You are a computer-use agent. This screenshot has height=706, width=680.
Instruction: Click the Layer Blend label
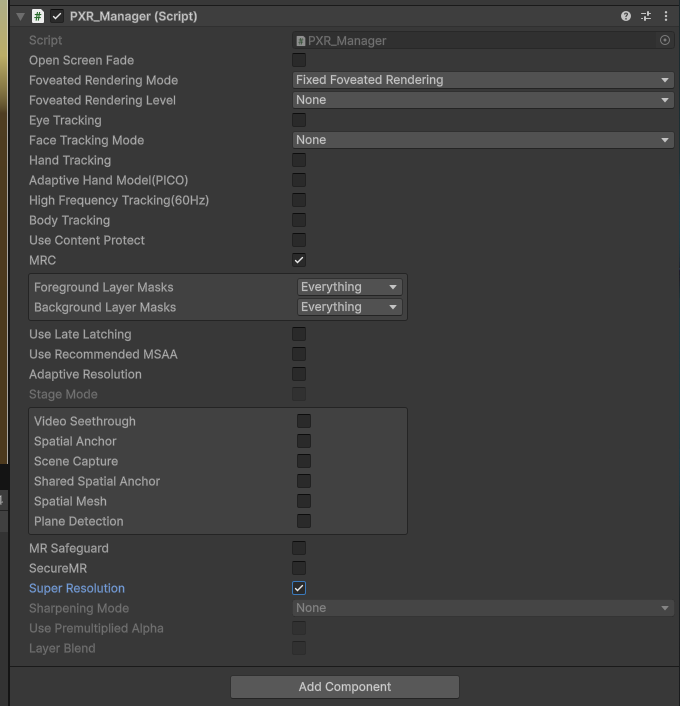pos(62,648)
